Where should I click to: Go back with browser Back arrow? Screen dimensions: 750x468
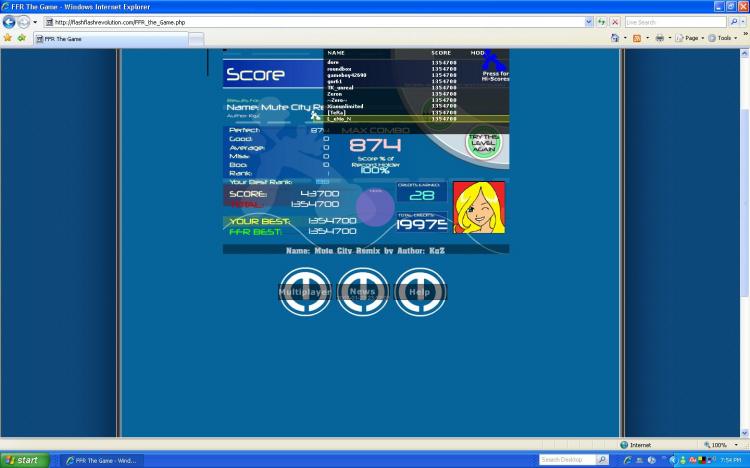point(9,22)
